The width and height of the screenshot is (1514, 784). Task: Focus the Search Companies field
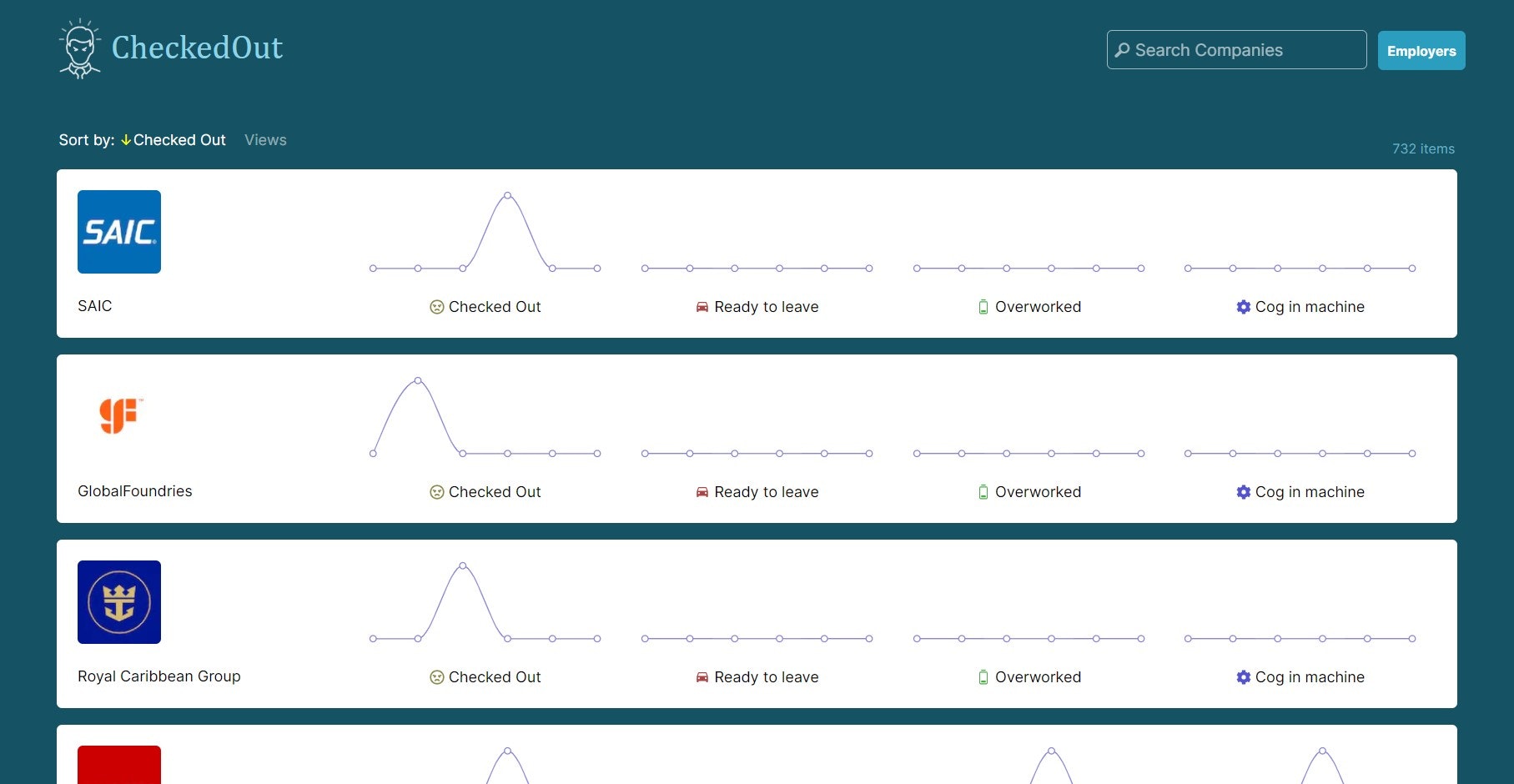click(x=1236, y=50)
